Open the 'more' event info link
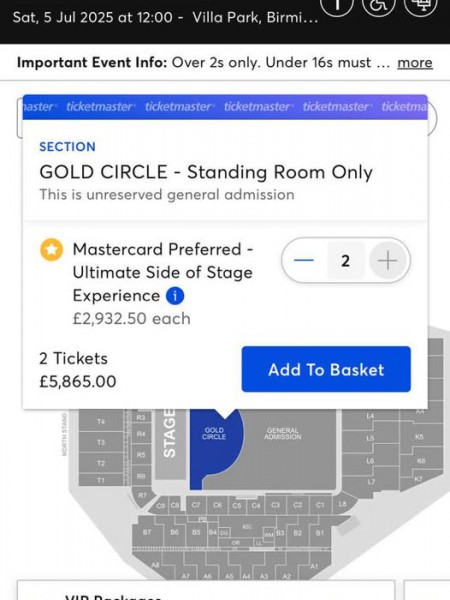450x600 pixels. [415, 62]
